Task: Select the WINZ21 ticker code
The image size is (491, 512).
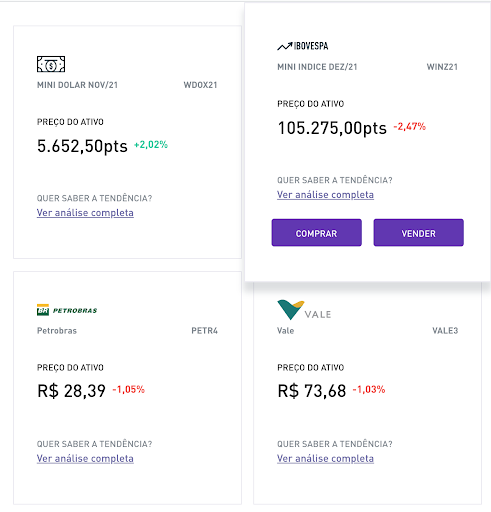Action: (442, 67)
